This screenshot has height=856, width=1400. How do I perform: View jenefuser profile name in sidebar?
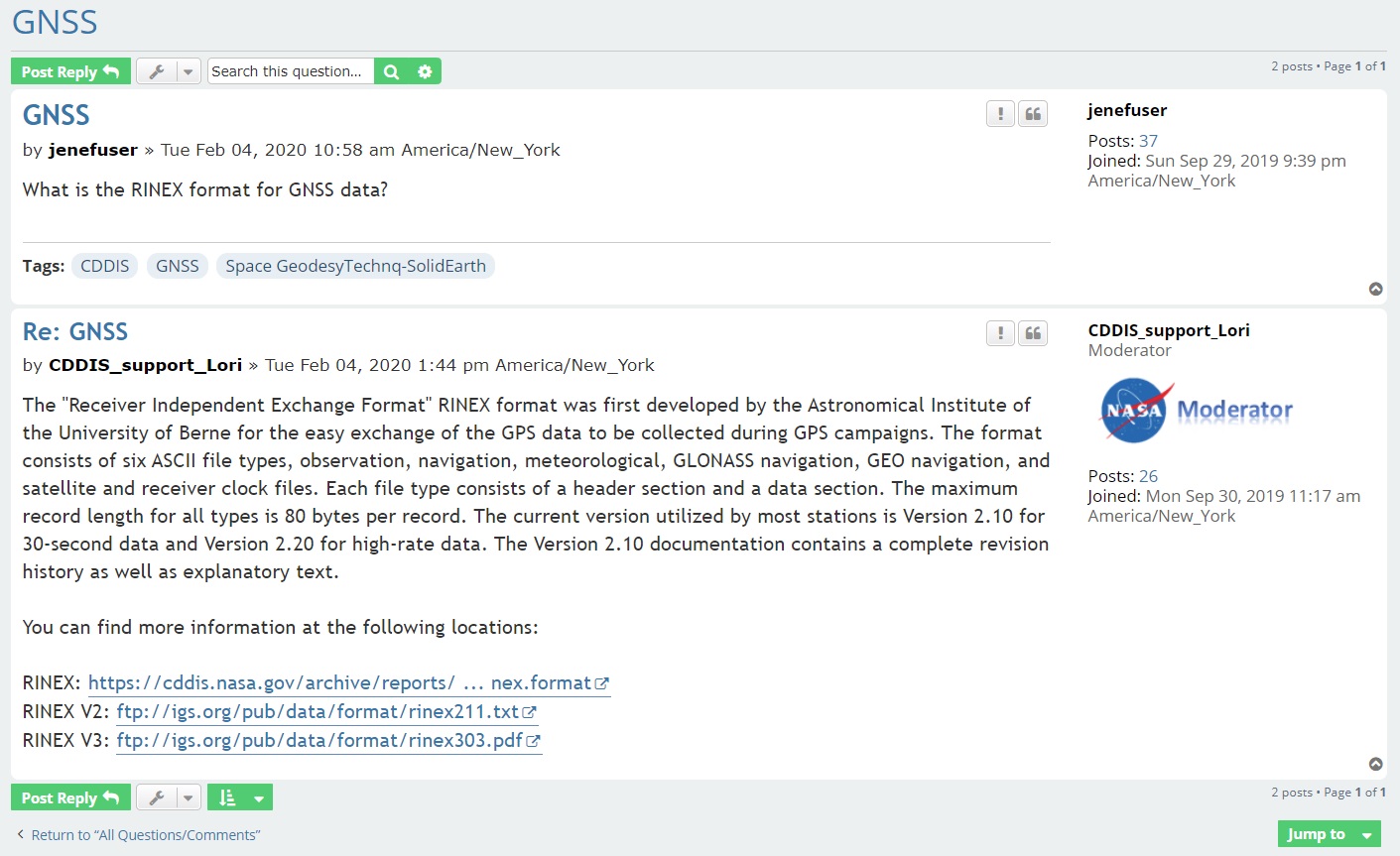pyautogui.click(x=1127, y=110)
